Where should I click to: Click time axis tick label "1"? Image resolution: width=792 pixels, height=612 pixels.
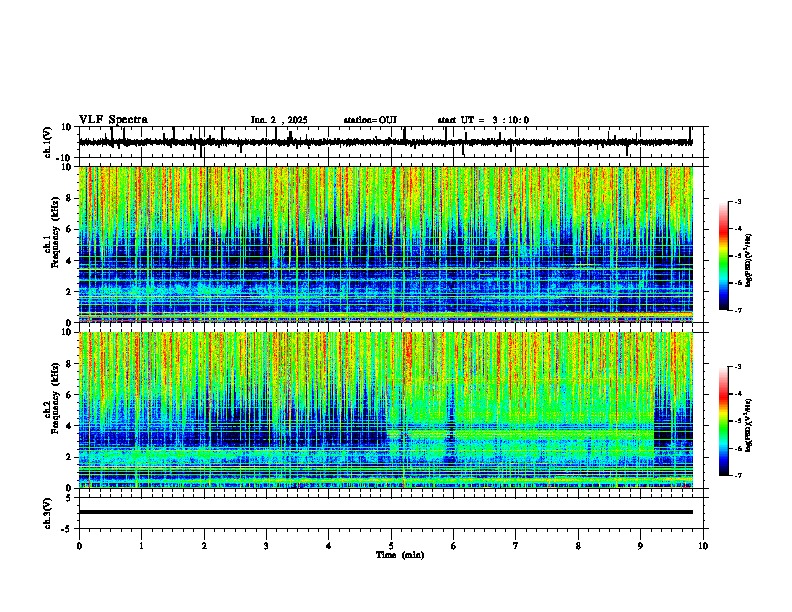point(141,546)
